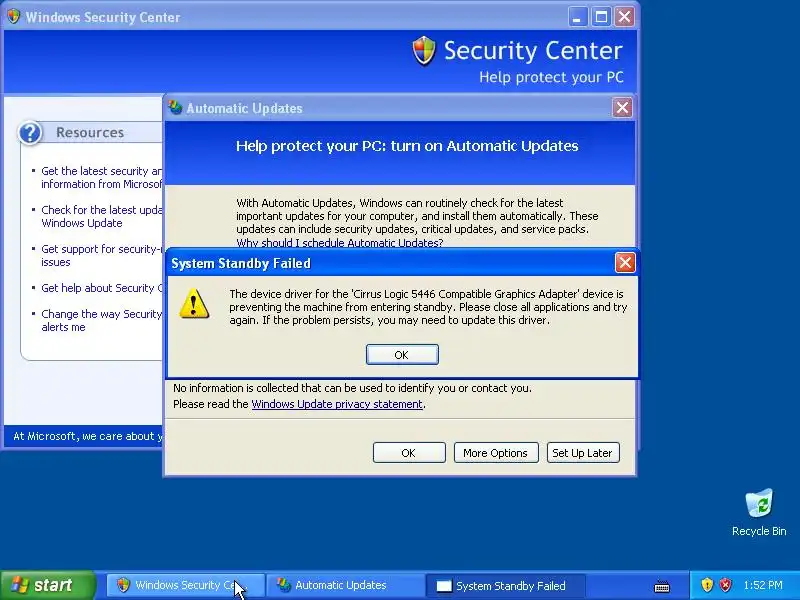
Task: Close the Automatic Updates window
Action: coord(622,108)
